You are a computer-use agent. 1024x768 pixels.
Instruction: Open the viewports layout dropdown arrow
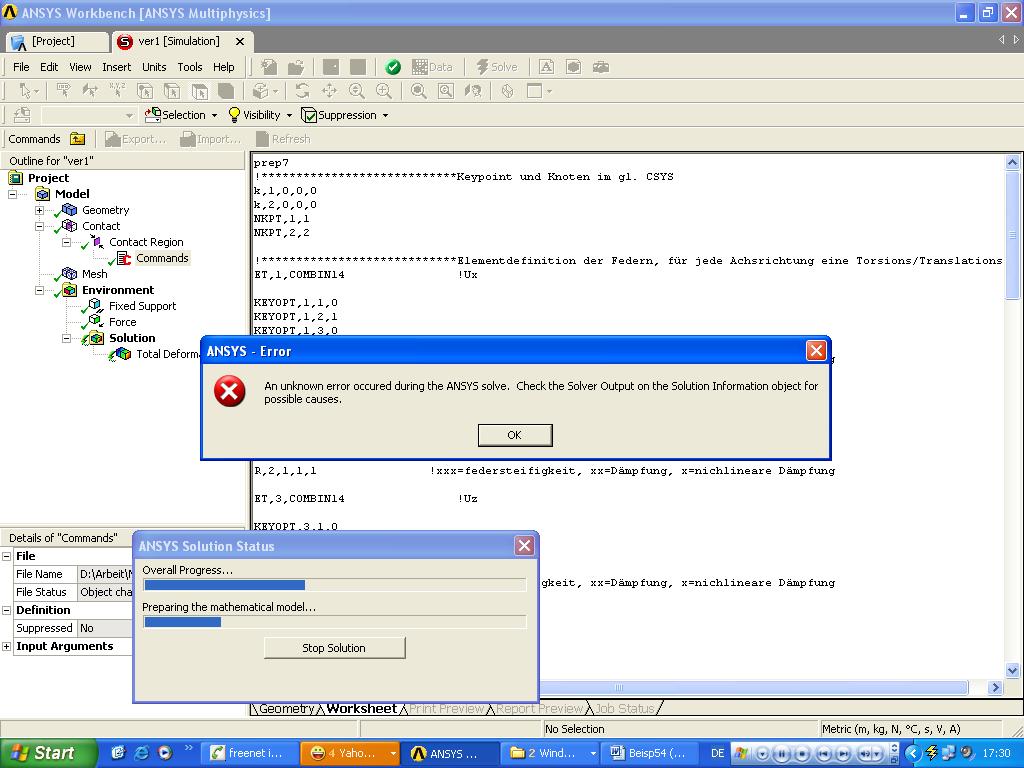coord(549,91)
